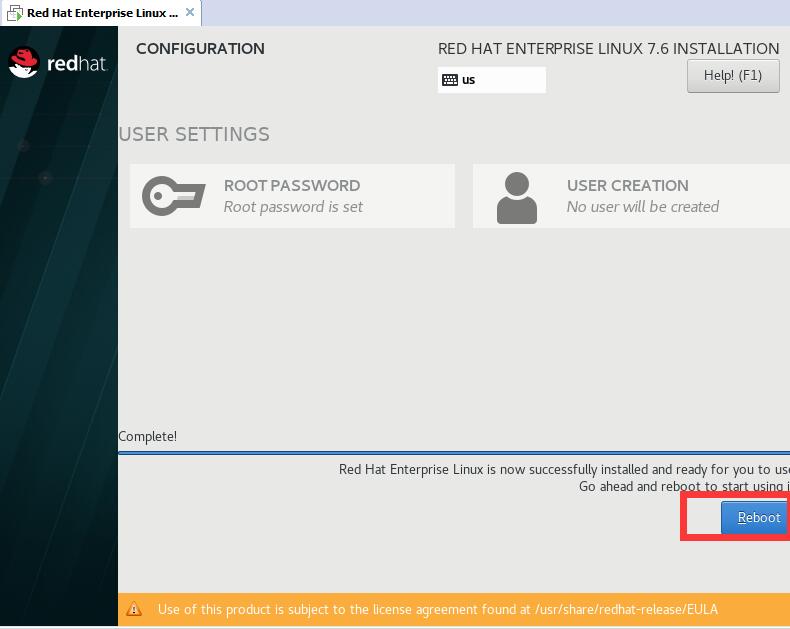The width and height of the screenshot is (790, 629).
Task: Click the 'No user will be created' text
Action: click(643, 207)
